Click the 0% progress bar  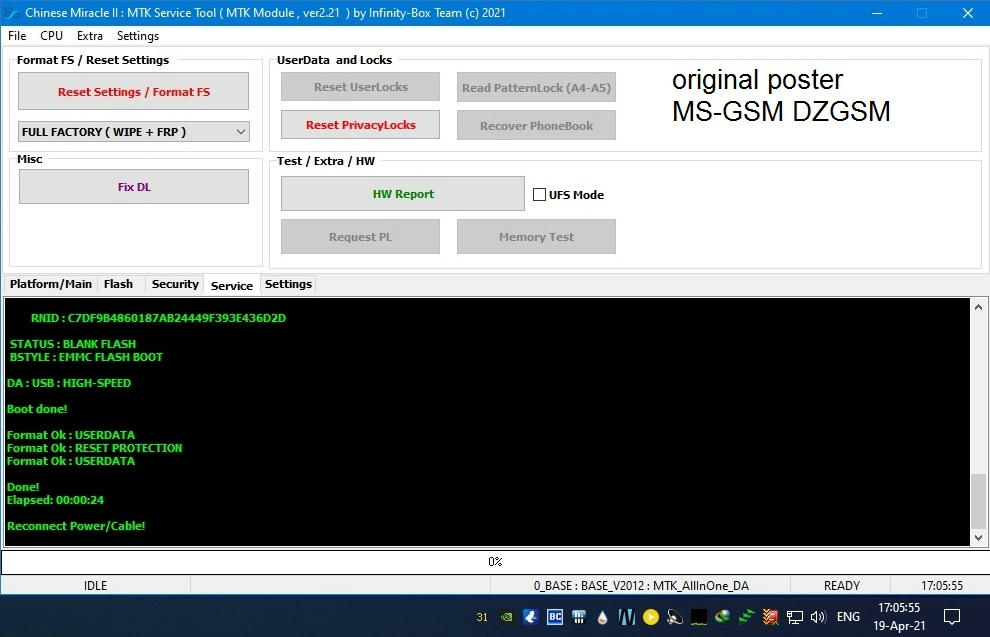tap(495, 562)
